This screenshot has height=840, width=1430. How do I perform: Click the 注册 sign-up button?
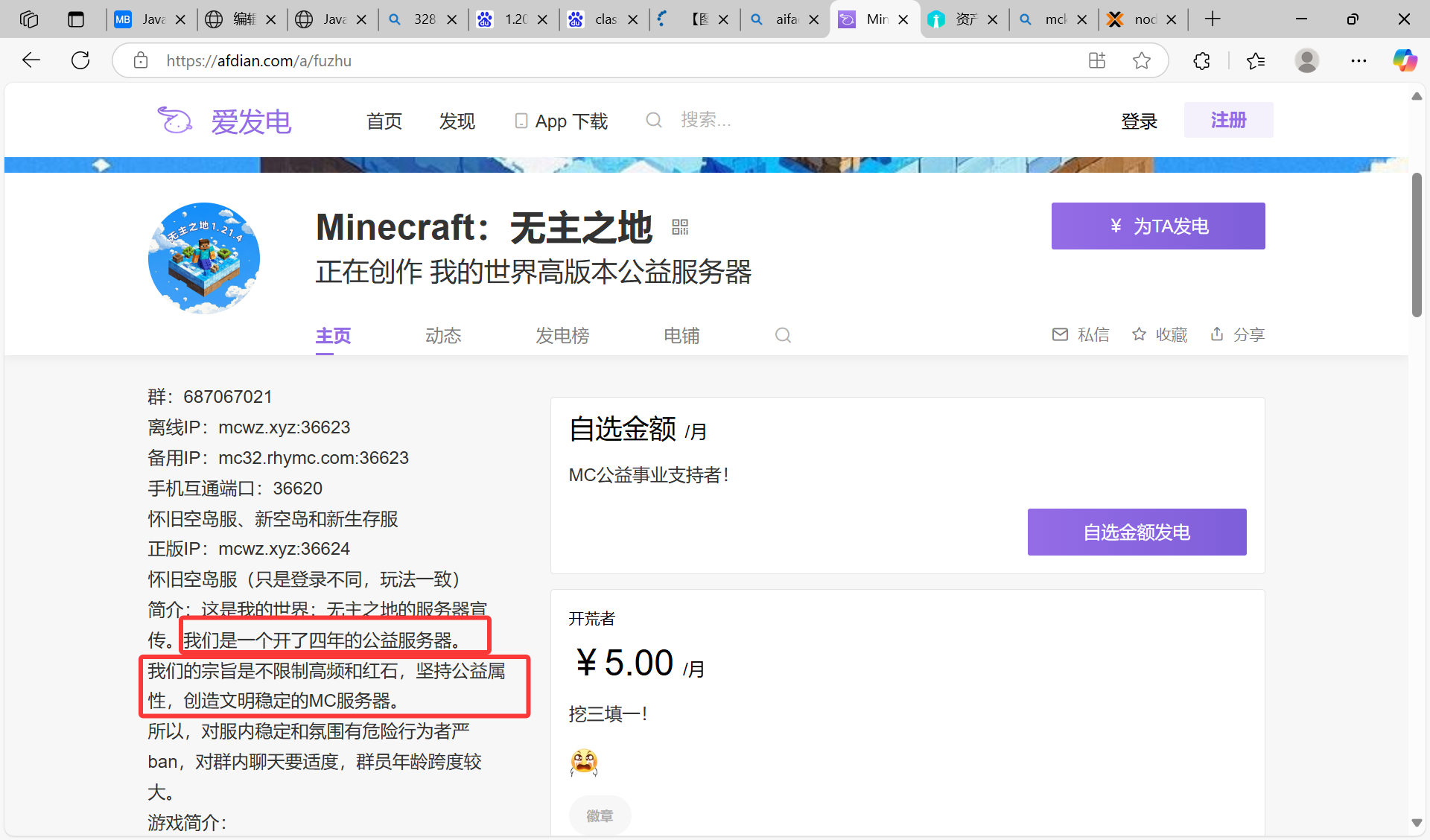[1229, 120]
